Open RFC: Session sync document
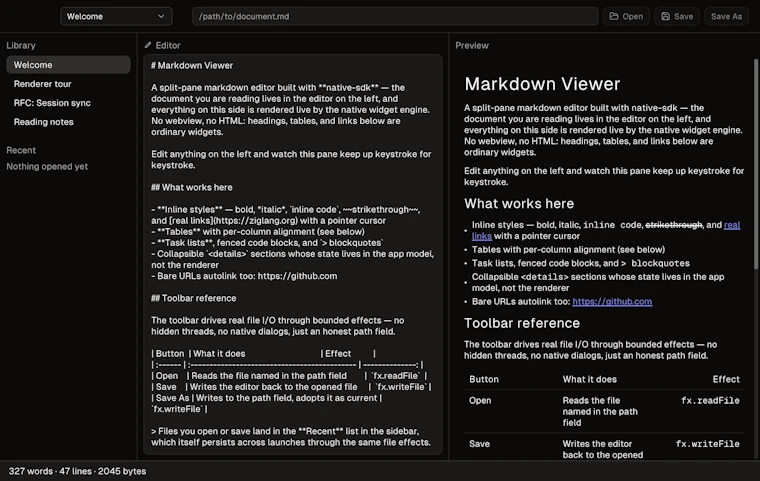The width and height of the screenshot is (760, 481). tap(68, 103)
